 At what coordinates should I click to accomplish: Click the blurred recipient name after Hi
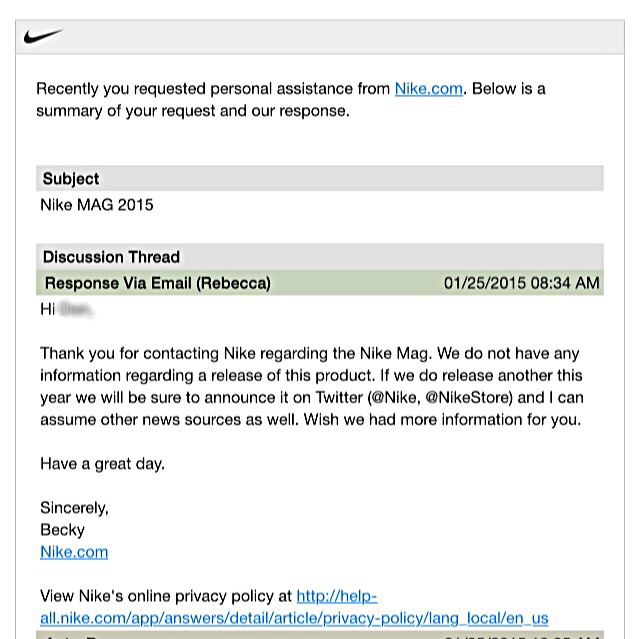point(76,310)
